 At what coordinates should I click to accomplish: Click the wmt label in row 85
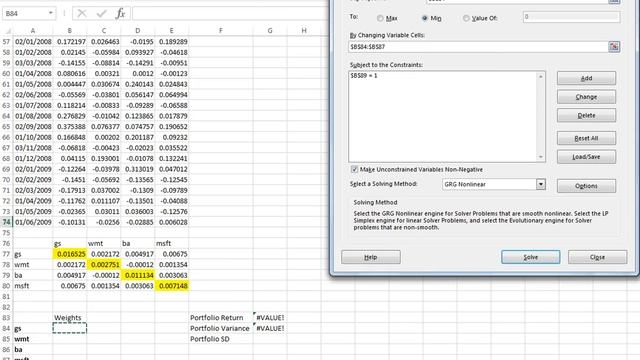pos(22,339)
